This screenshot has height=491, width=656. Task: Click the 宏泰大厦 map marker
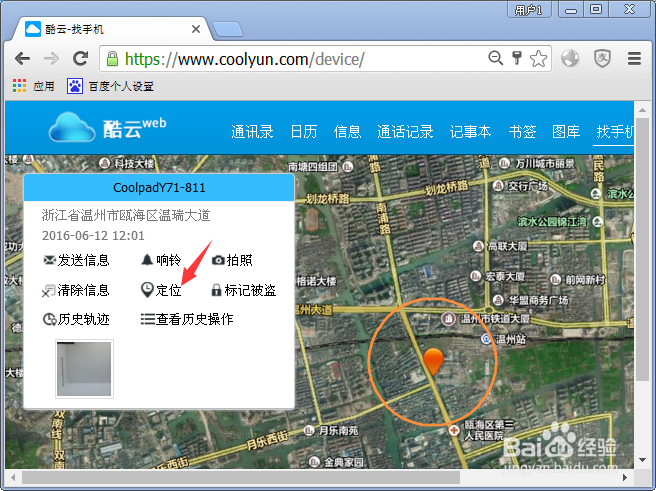(x=475, y=276)
